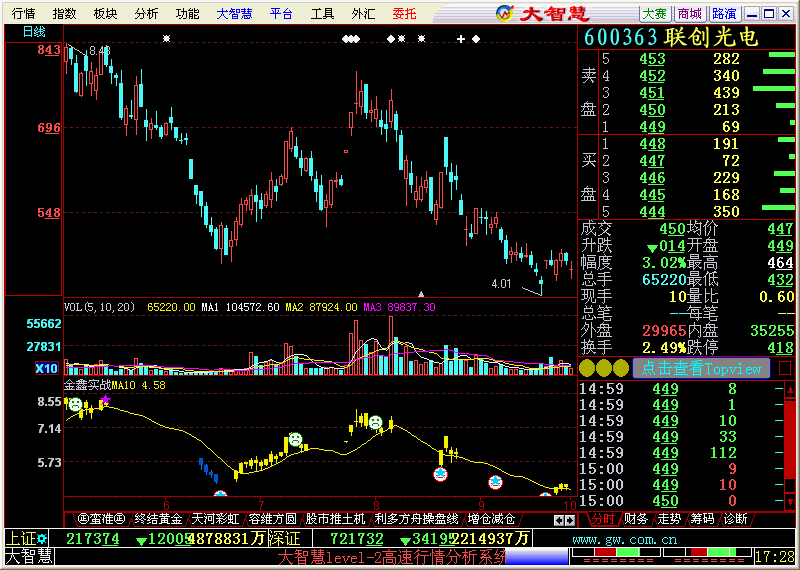Open the 板块 menu

tap(106, 14)
